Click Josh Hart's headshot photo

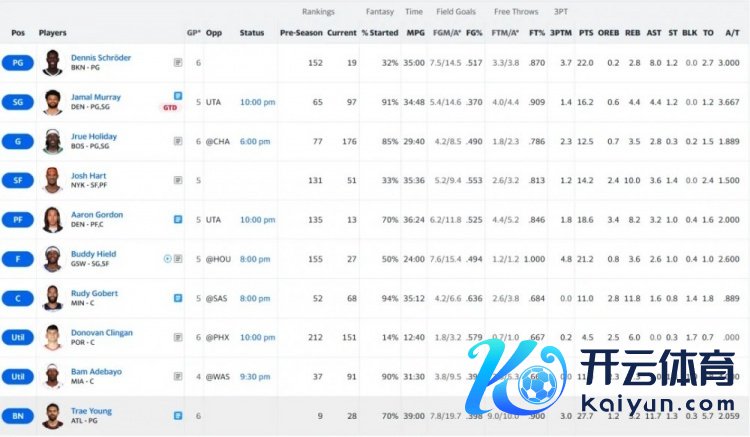(52, 180)
